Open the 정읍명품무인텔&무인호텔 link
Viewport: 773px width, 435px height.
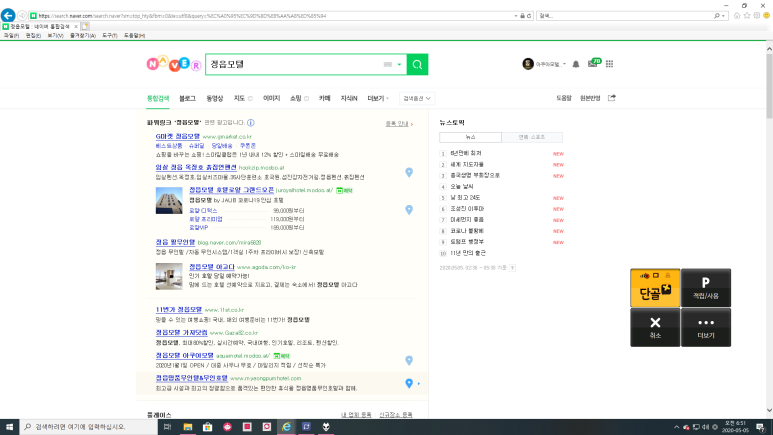click(x=192, y=378)
